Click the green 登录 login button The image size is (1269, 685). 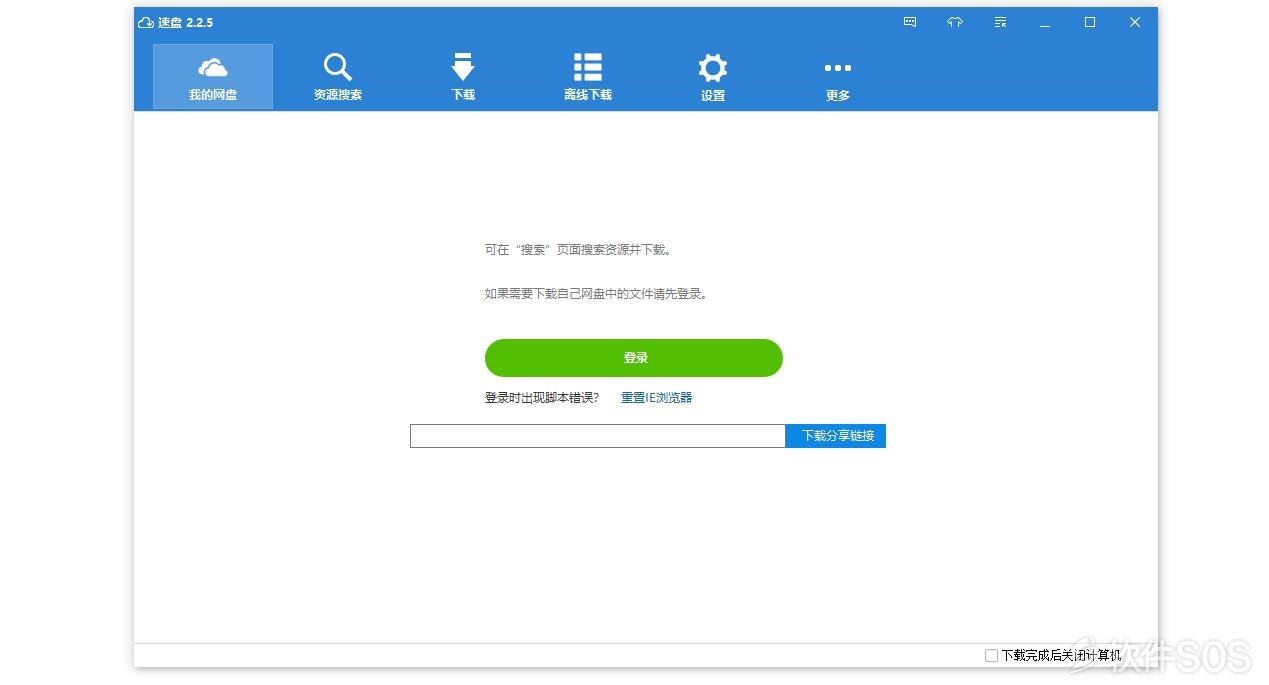[634, 358]
